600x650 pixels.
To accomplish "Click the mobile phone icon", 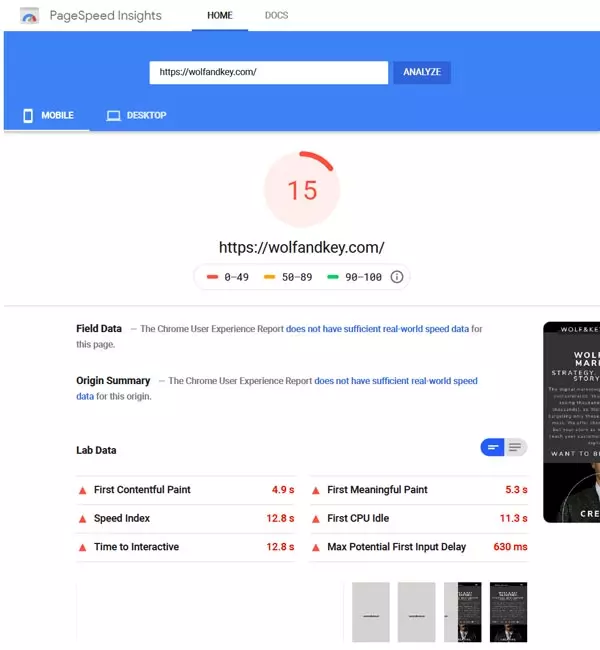I will click(x=28, y=116).
